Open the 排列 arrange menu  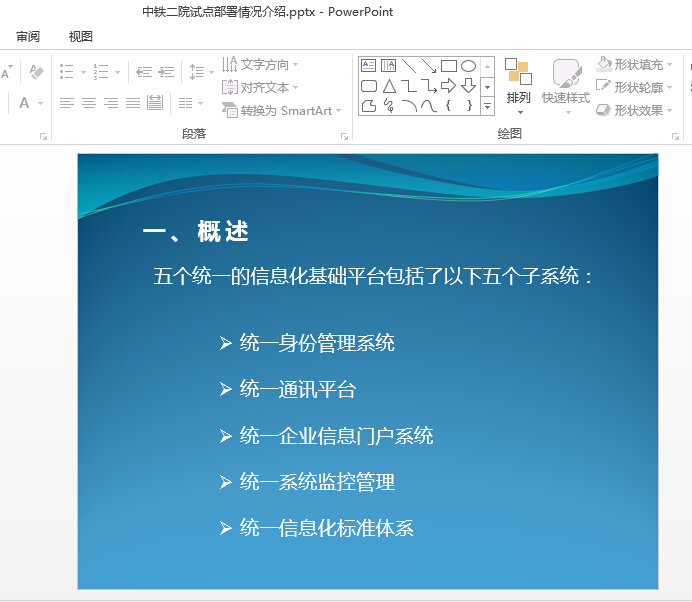click(519, 87)
